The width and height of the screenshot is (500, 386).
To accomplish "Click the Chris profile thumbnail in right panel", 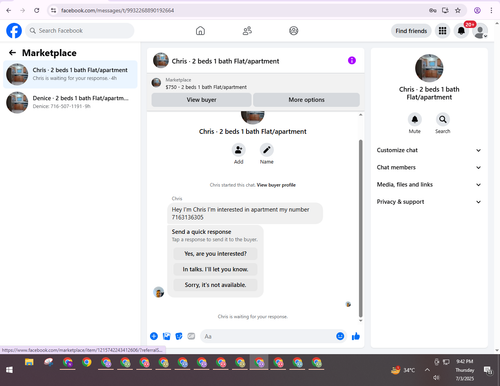I will coord(429,68).
